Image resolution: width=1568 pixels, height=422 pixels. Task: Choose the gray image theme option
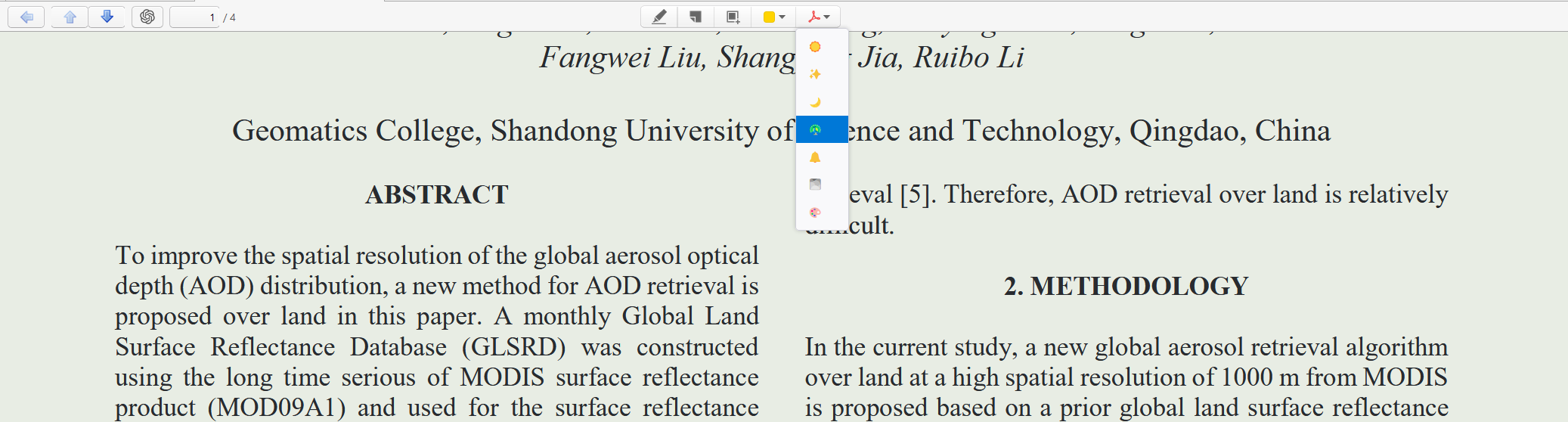[822, 185]
